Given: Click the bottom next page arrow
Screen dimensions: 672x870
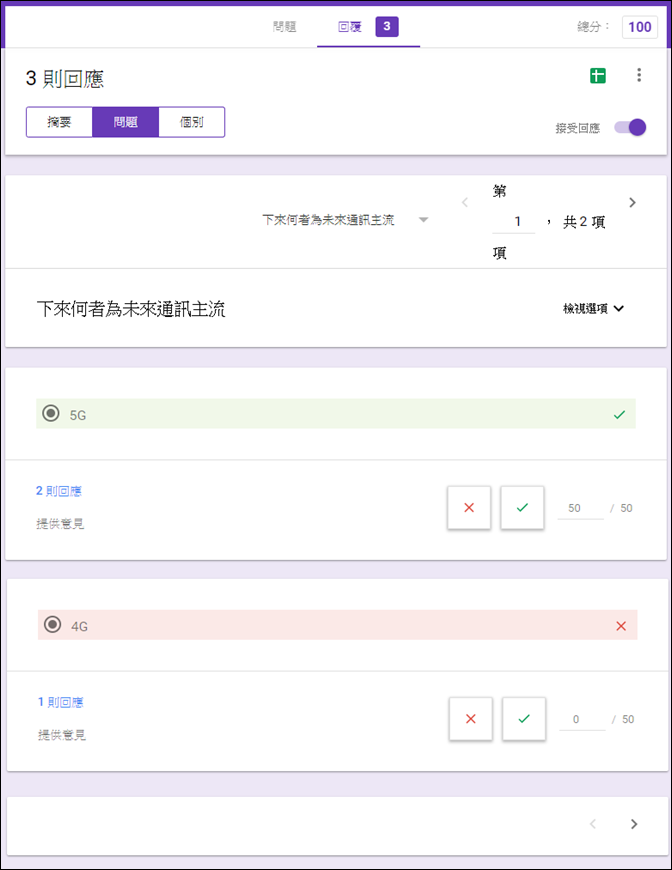Looking at the screenshot, I should point(634,824).
